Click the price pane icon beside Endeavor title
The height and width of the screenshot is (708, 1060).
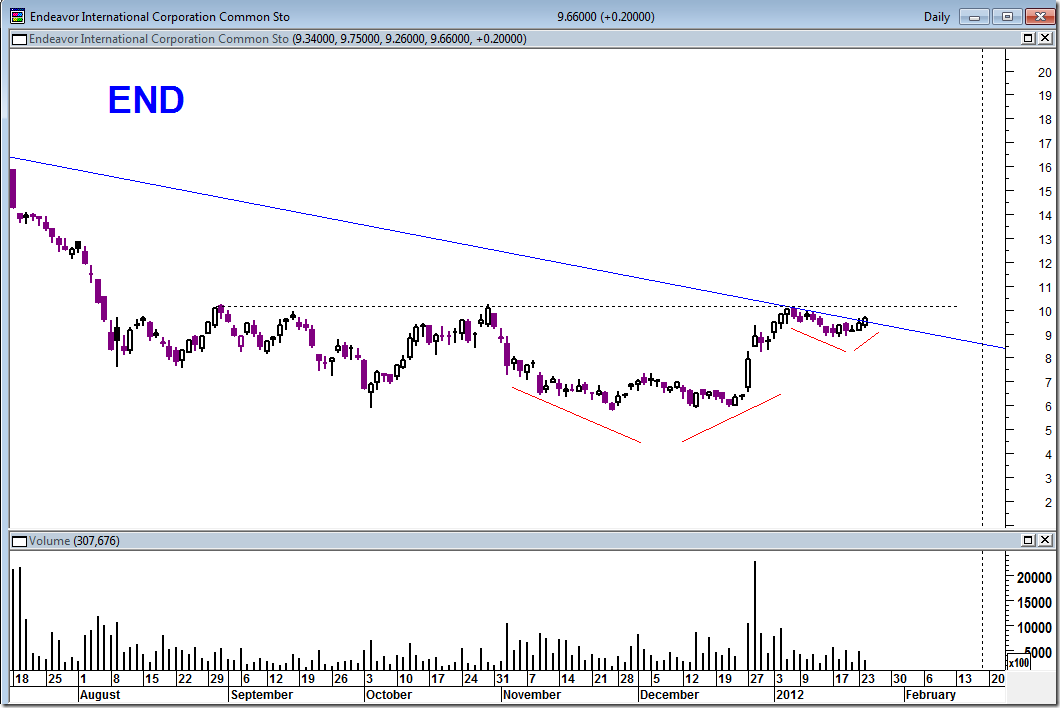(x=20, y=39)
